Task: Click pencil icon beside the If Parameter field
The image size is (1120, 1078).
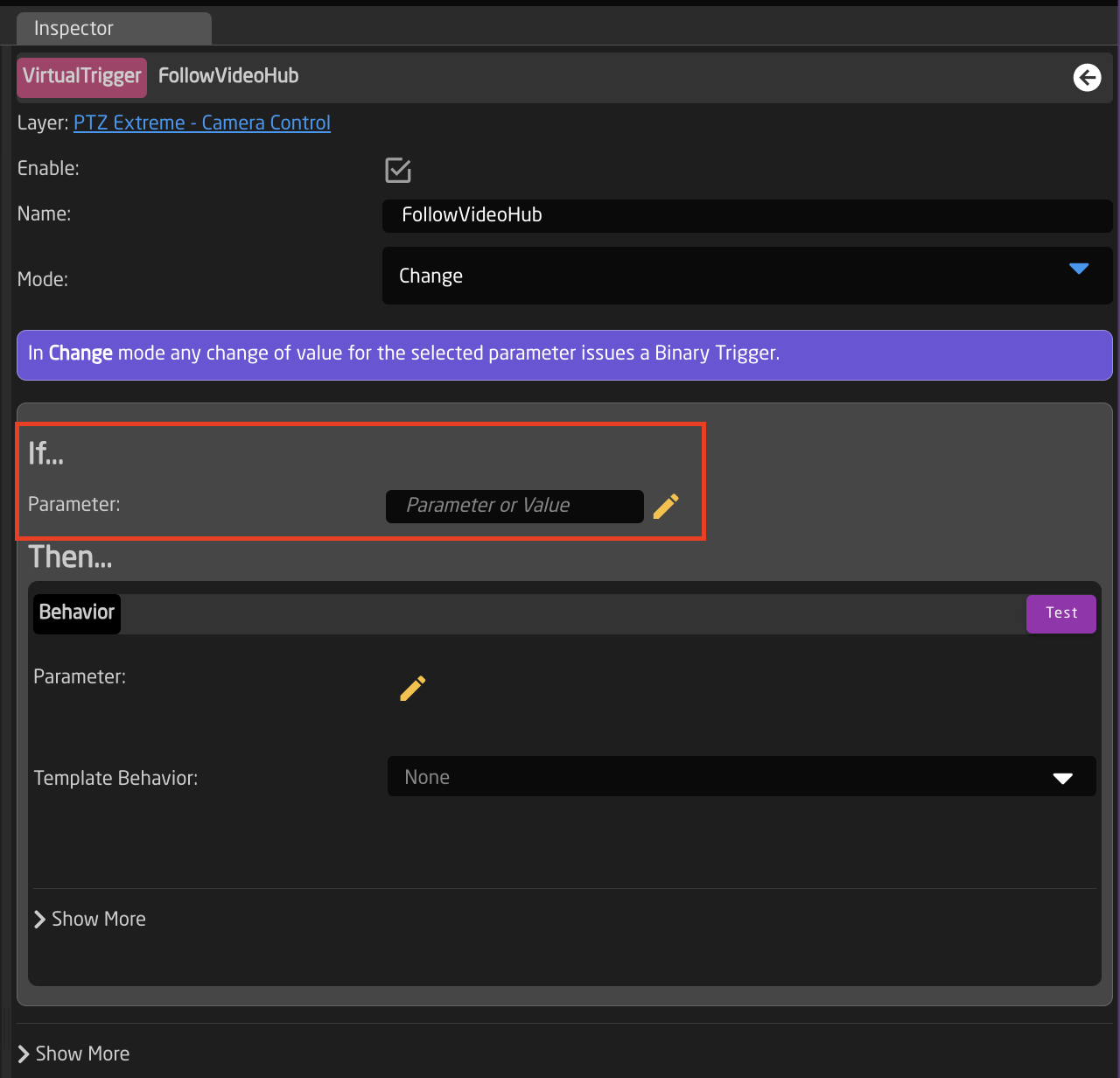Action: point(666,506)
